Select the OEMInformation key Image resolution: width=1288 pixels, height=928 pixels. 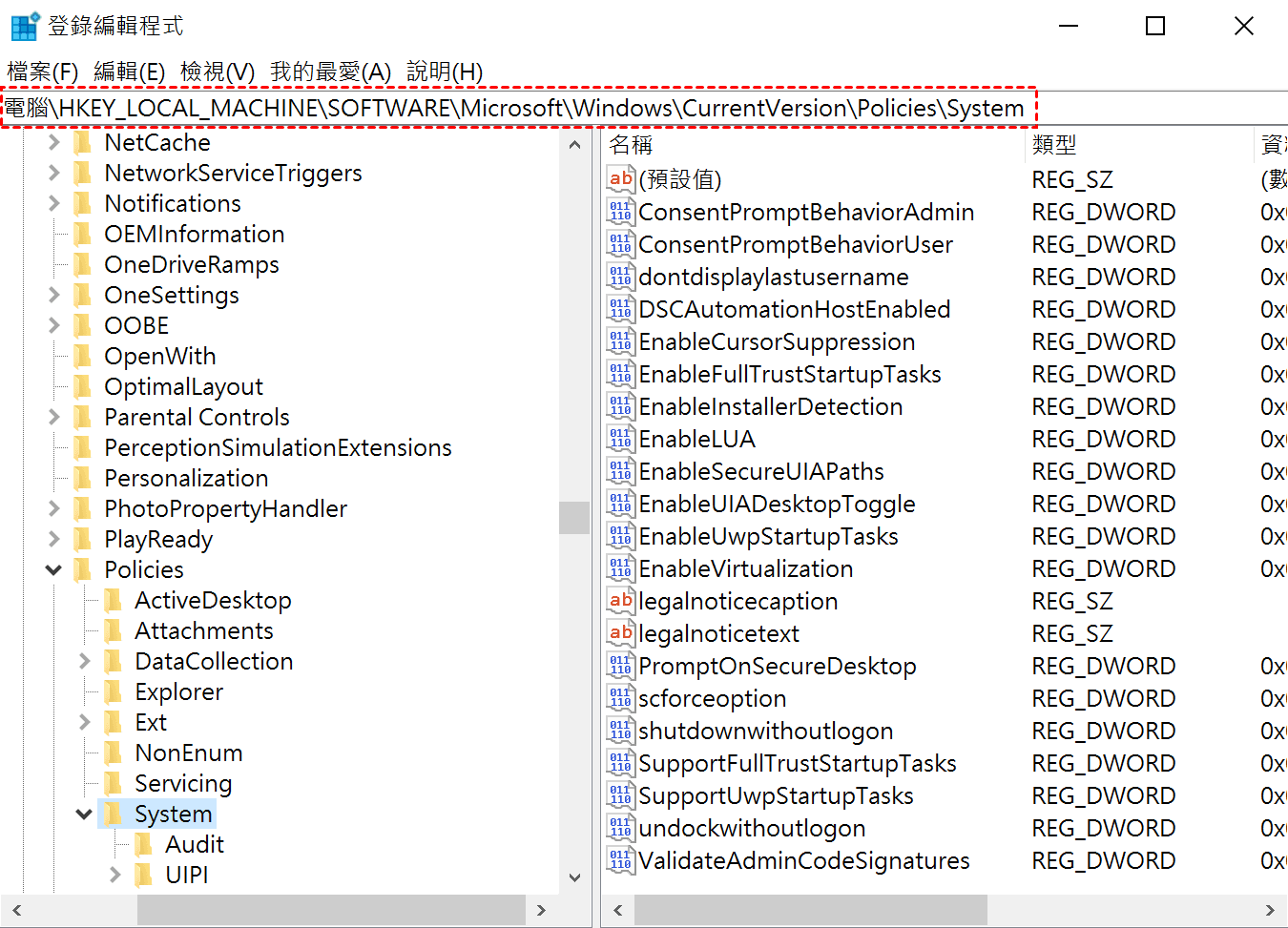(195, 235)
